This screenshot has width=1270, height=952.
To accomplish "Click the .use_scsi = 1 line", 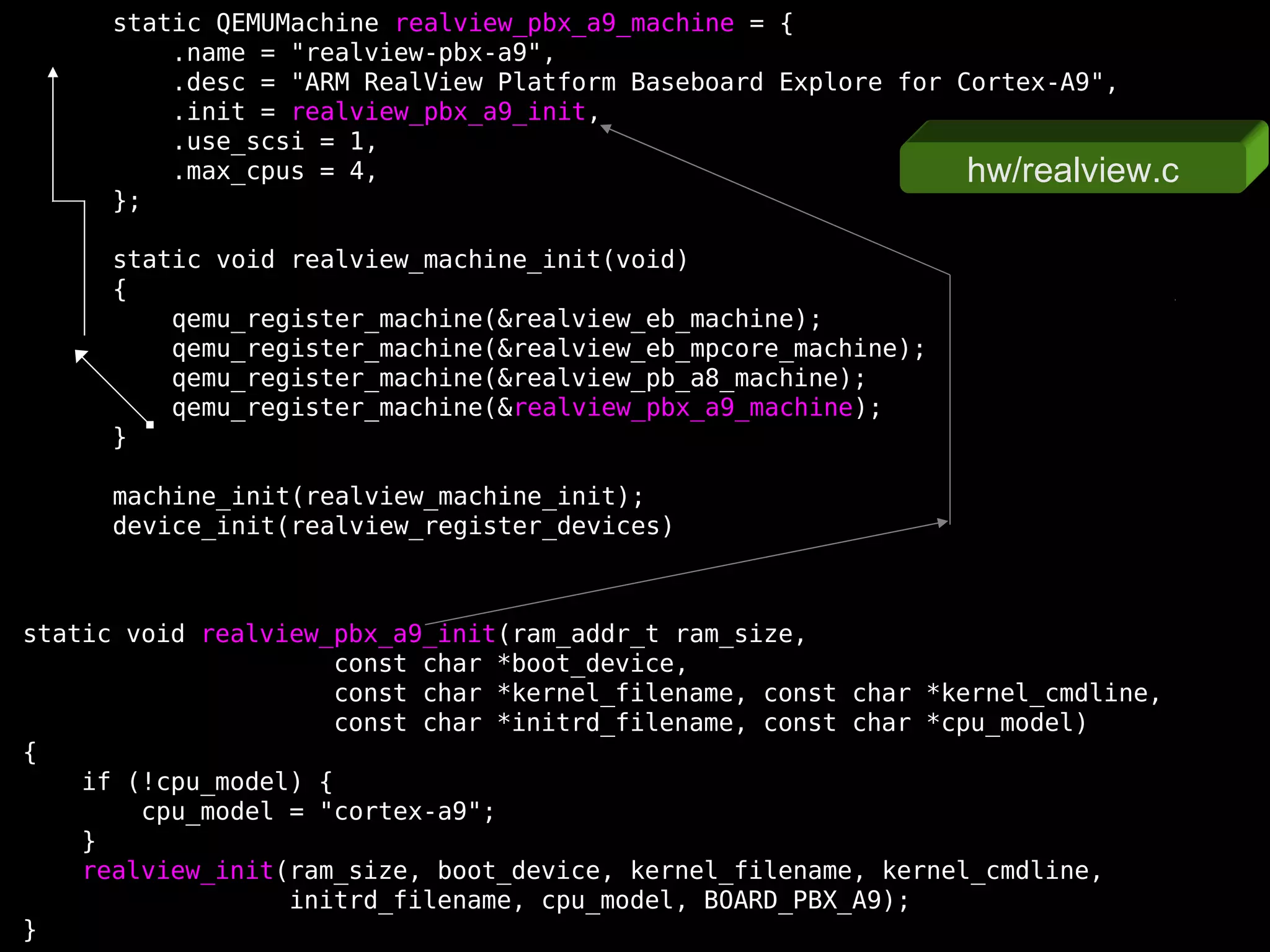I will click(275, 142).
